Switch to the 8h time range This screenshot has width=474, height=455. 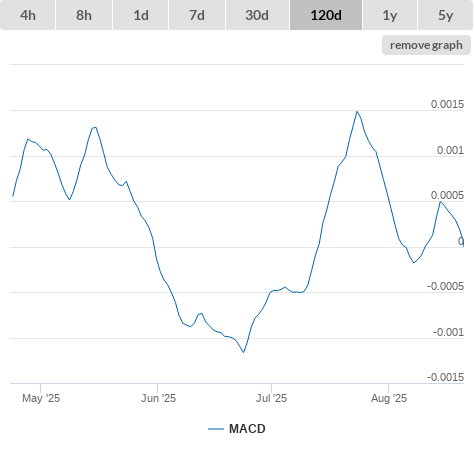point(84,15)
